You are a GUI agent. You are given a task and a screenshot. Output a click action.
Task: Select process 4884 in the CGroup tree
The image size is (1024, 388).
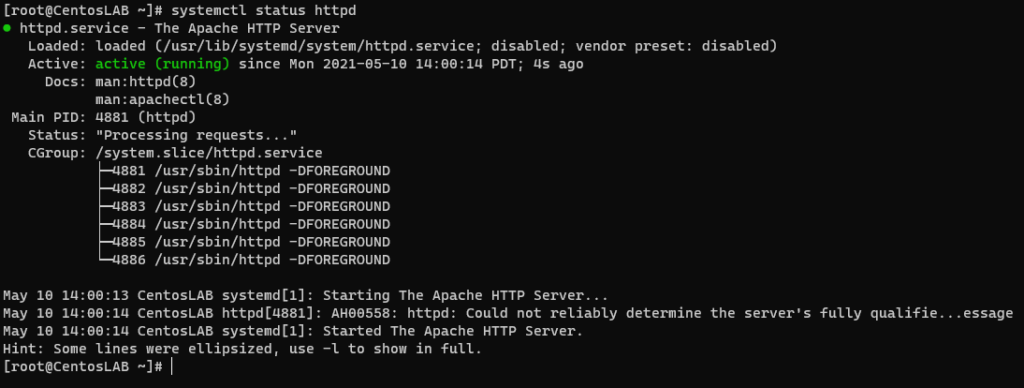[x=251, y=224]
